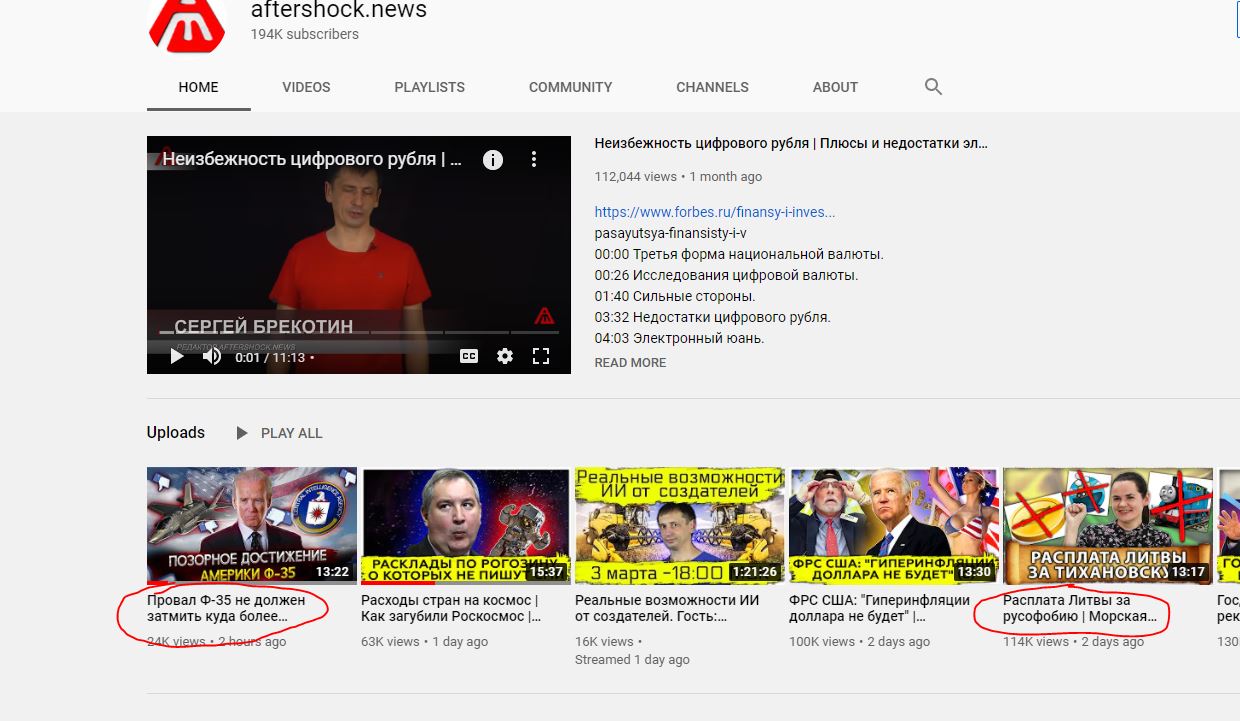1240x721 pixels.
Task: Click the title 'Провал Ф-35 не должен затмить'
Action: 227,608
